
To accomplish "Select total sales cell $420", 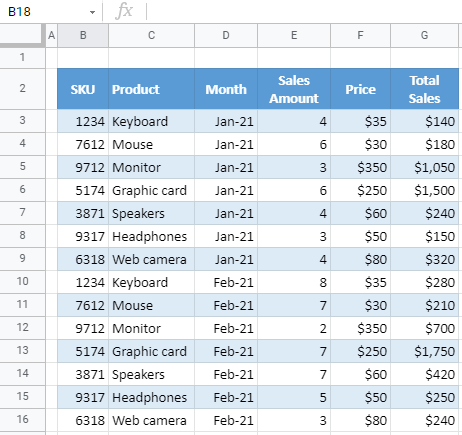I will [x=425, y=374].
